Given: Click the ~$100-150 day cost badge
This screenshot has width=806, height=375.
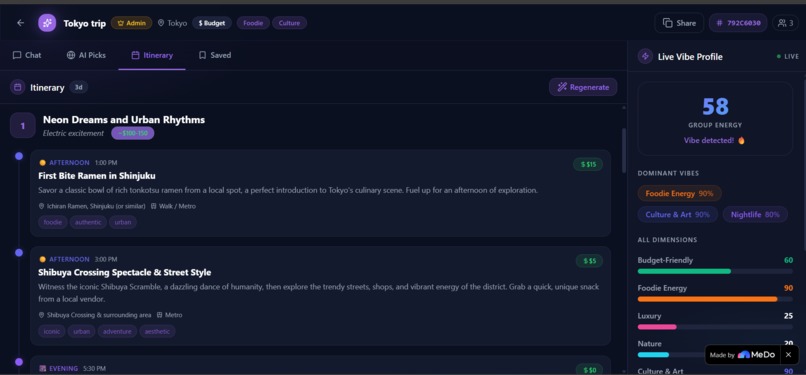Looking at the screenshot, I should pos(133,133).
